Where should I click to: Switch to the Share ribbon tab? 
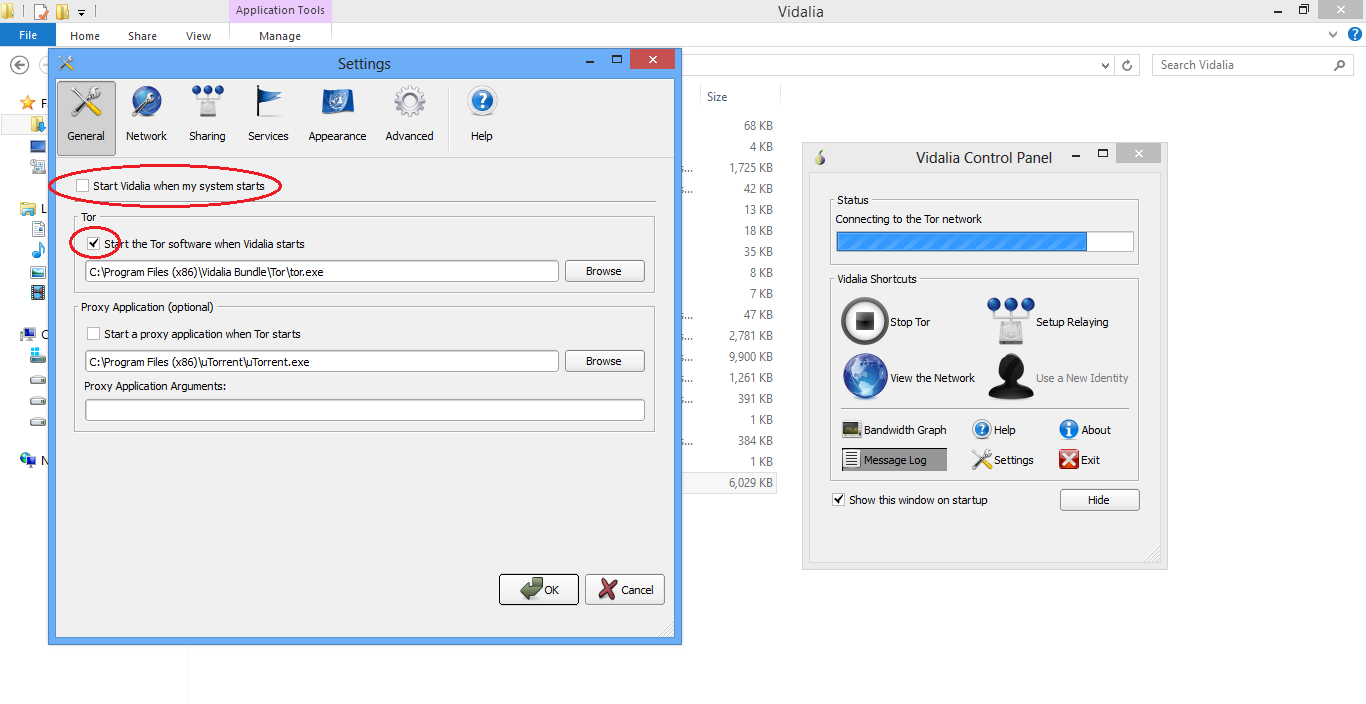tap(142, 36)
